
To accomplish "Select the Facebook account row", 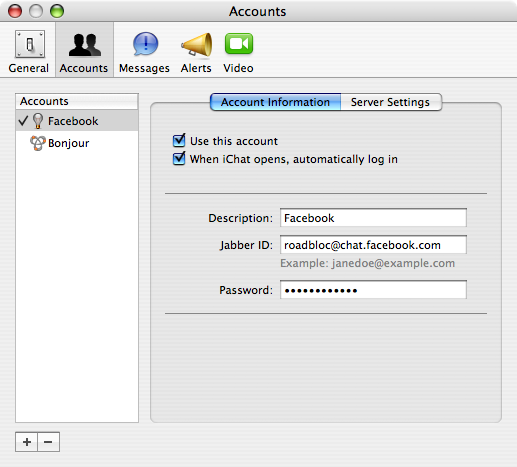I will 77,121.
